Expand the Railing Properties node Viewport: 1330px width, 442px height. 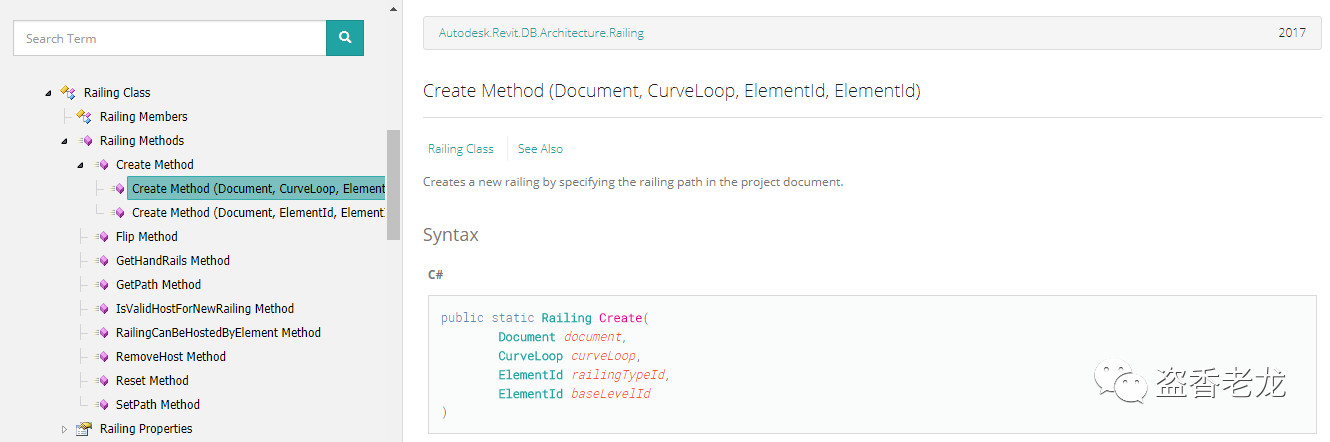[65, 429]
